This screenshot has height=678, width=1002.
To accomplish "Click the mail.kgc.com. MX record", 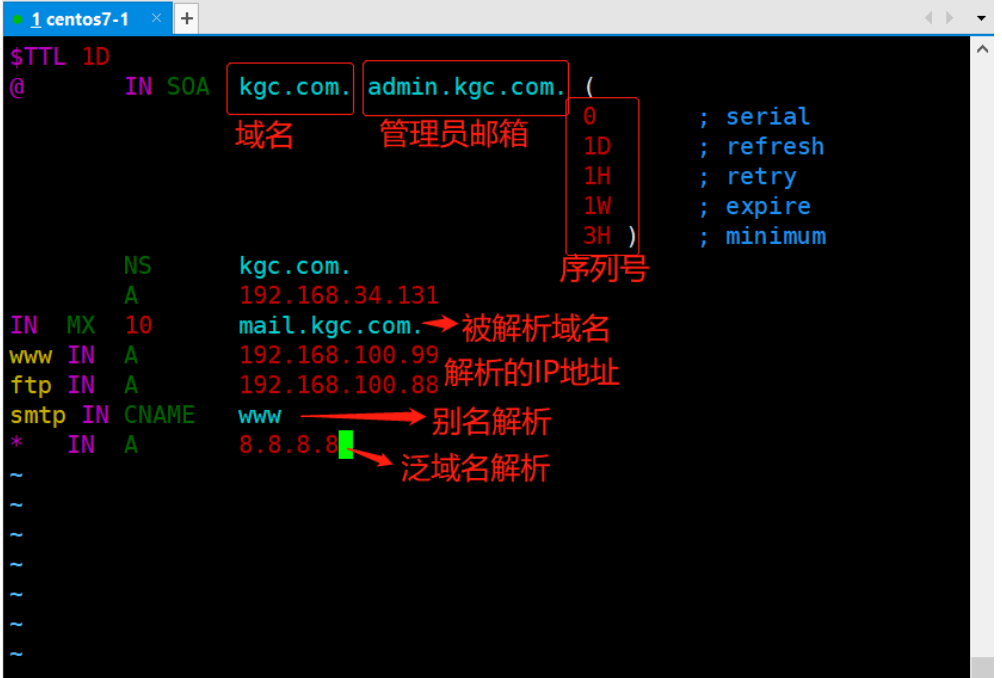I will tap(330, 326).
